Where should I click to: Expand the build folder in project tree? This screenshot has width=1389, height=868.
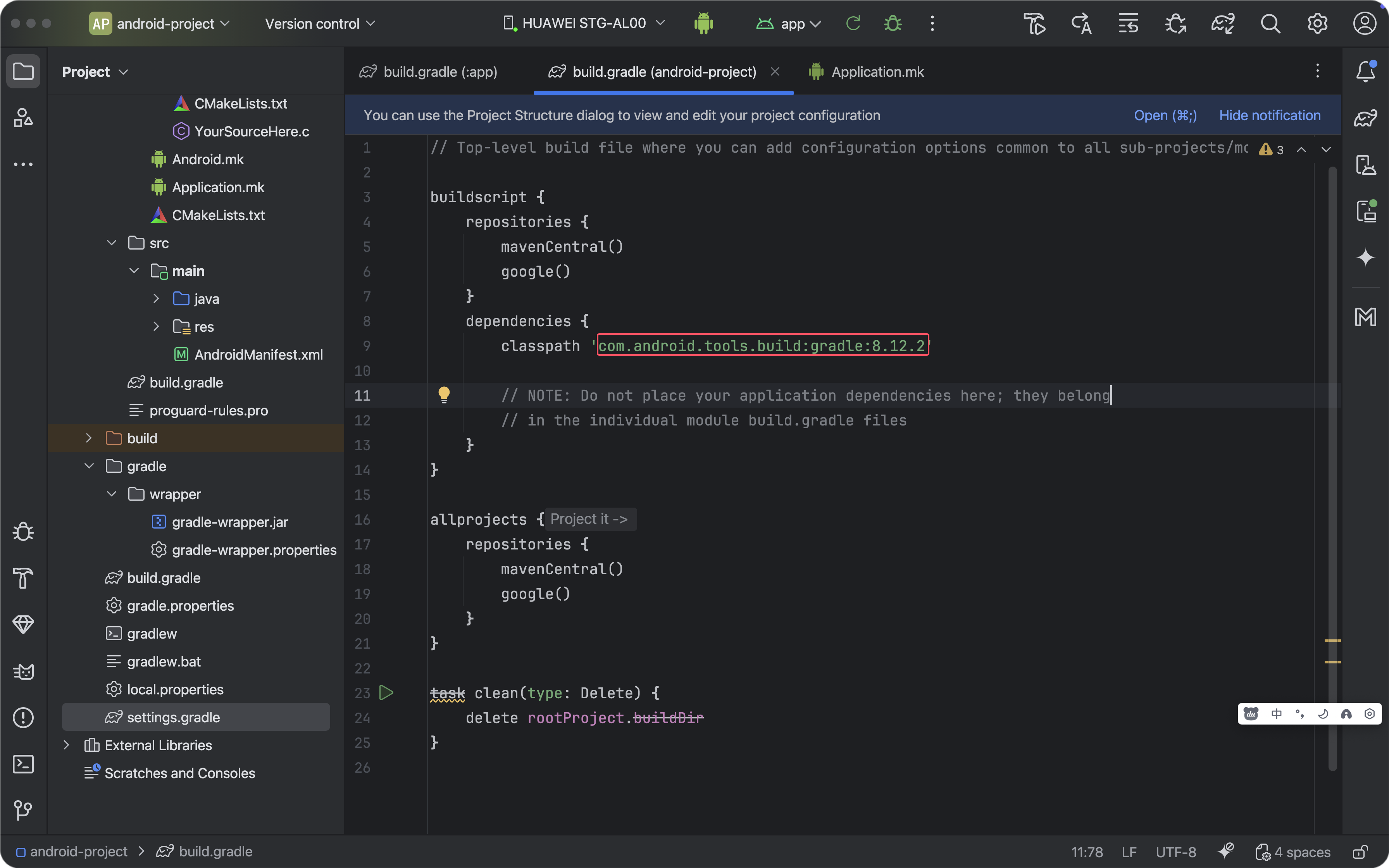(x=88, y=438)
